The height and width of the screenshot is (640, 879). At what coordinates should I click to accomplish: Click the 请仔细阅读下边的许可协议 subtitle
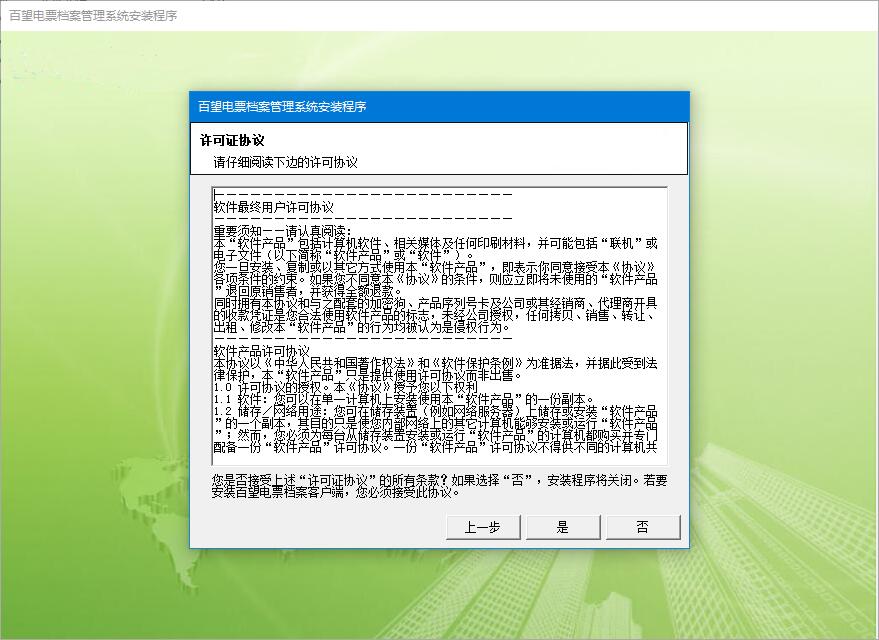[285, 163]
